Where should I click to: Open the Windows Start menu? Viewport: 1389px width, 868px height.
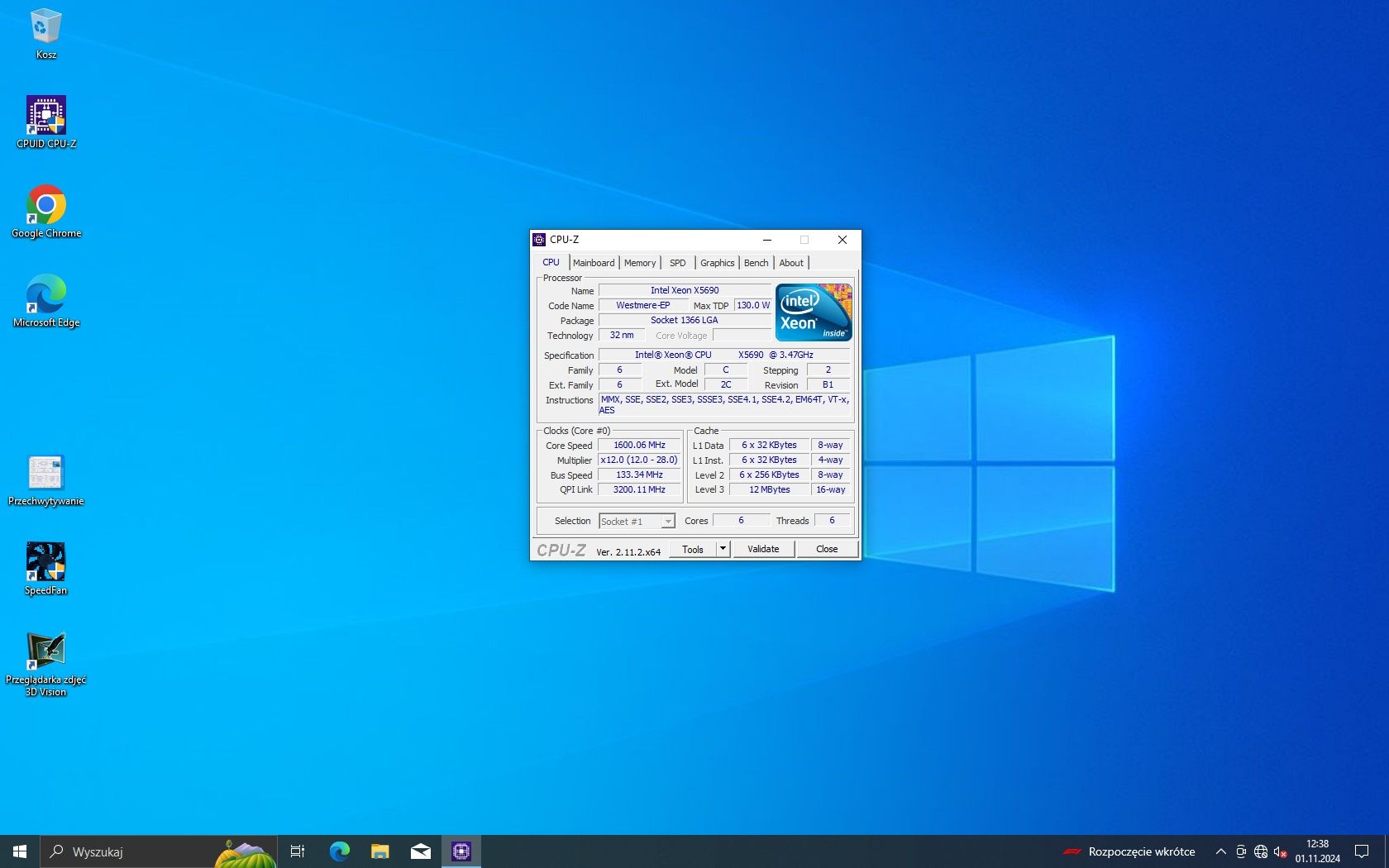pyautogui.click(x=20, y=851)
